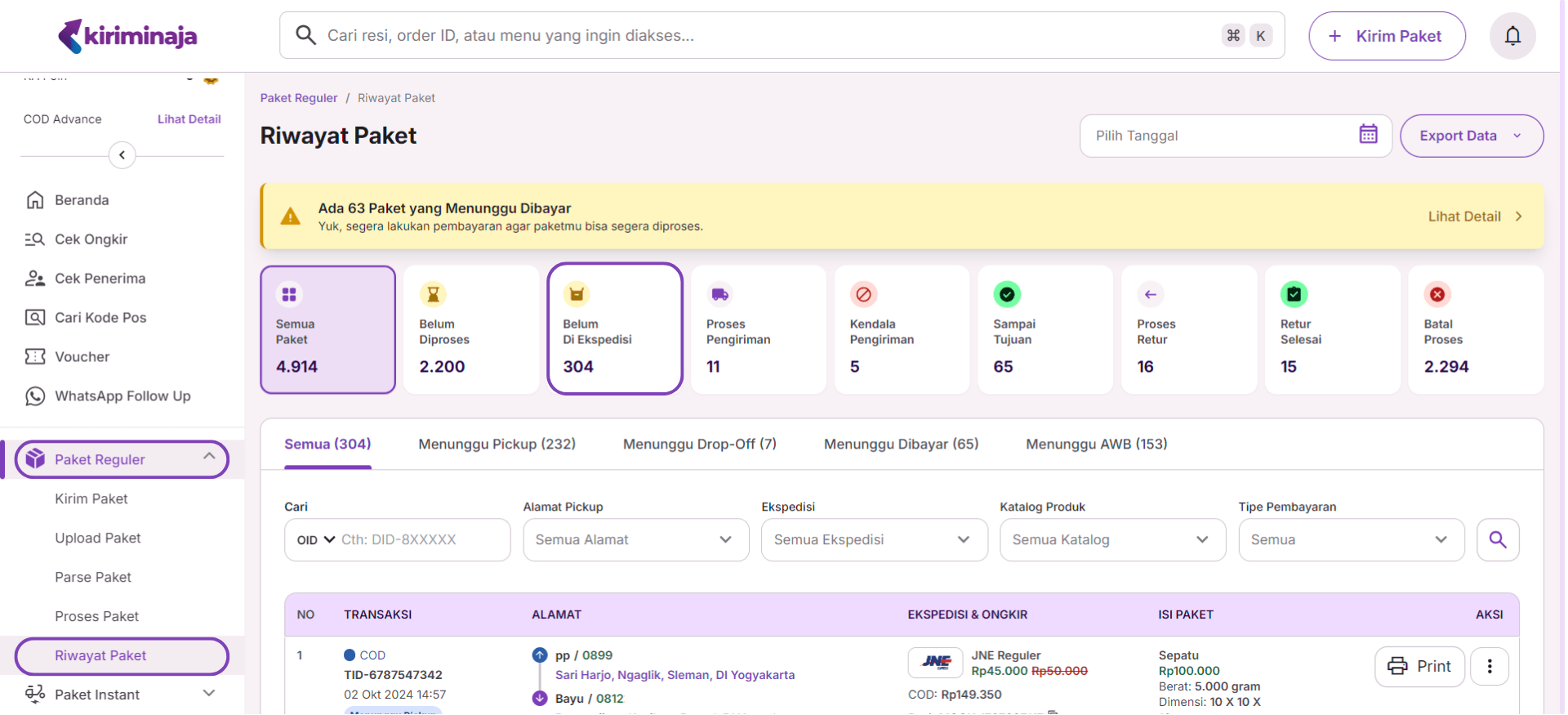The width and height of the screenshot is (1568, 715).
Task: Click the magnifier search filter button
Action: point(1497,539)
